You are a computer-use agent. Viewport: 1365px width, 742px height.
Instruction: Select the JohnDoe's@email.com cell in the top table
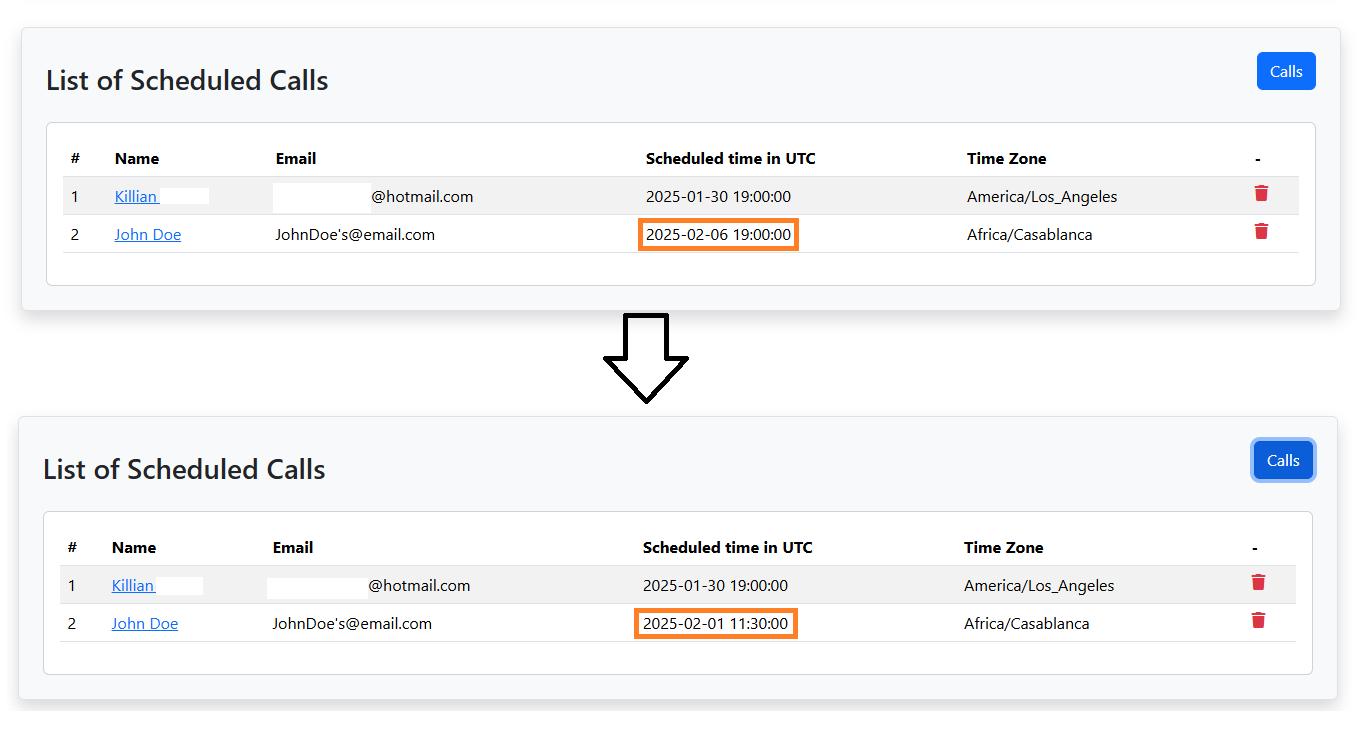[x=355, y=235]
